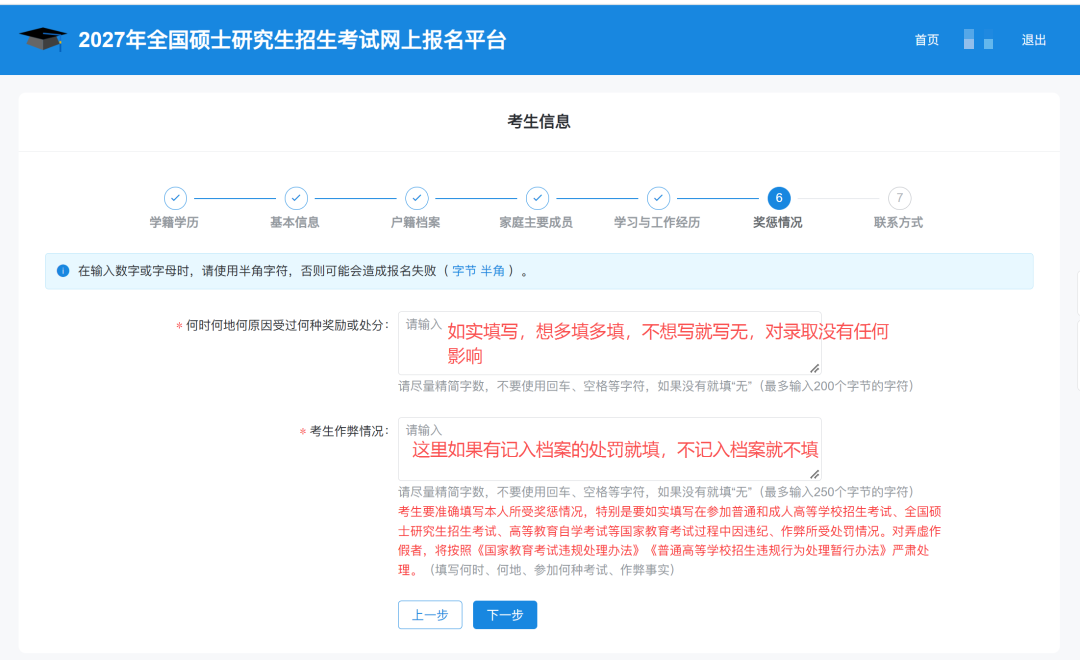Image resolution: width=1080 pixels, height=660 pixels.
Task: Click the 户籍档案 step checkmark icon
Action: click(x=417, y=198)
